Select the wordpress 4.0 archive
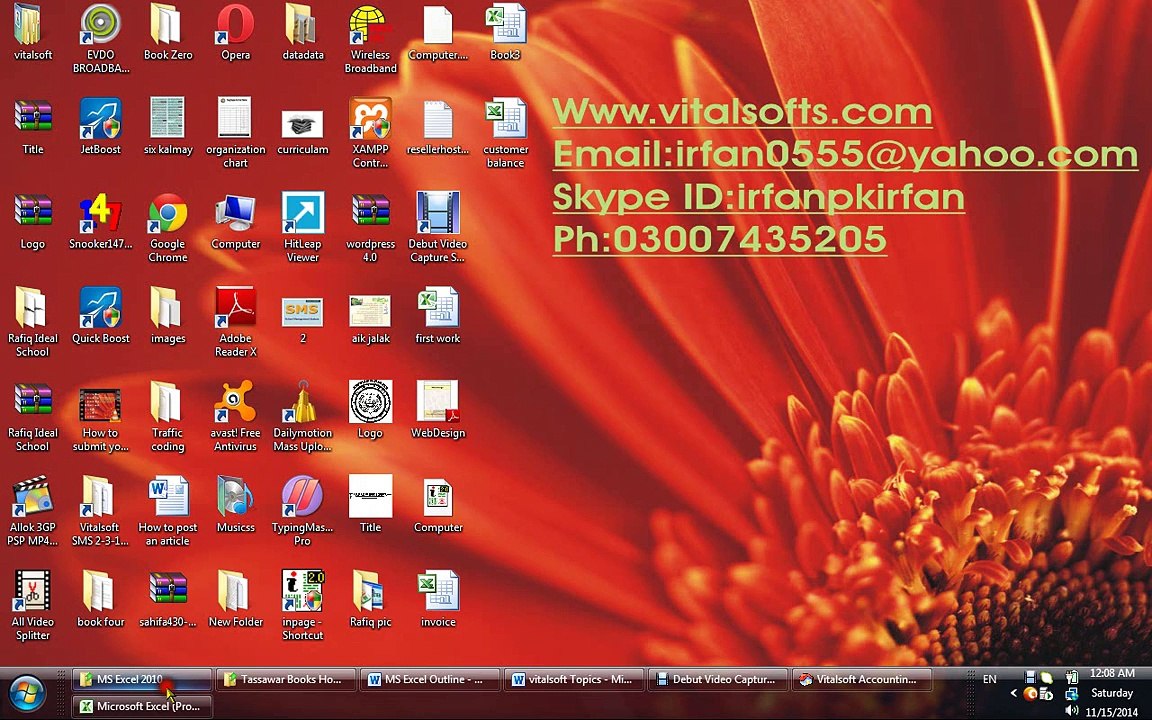Image resolution: width=1152 pixels, height=720 pixels. coord(370,228)
